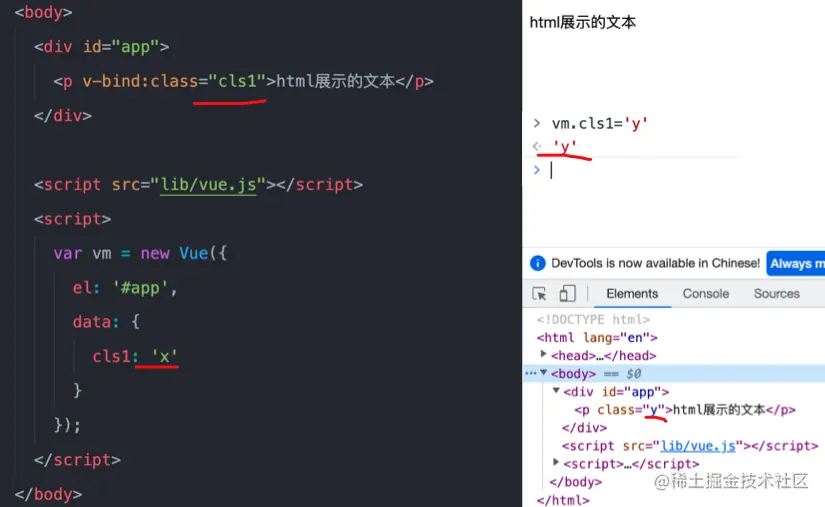This screenshot has width=825, height=507.
Task: Select the closing </div> row in Elements
Action: (584, 428)
